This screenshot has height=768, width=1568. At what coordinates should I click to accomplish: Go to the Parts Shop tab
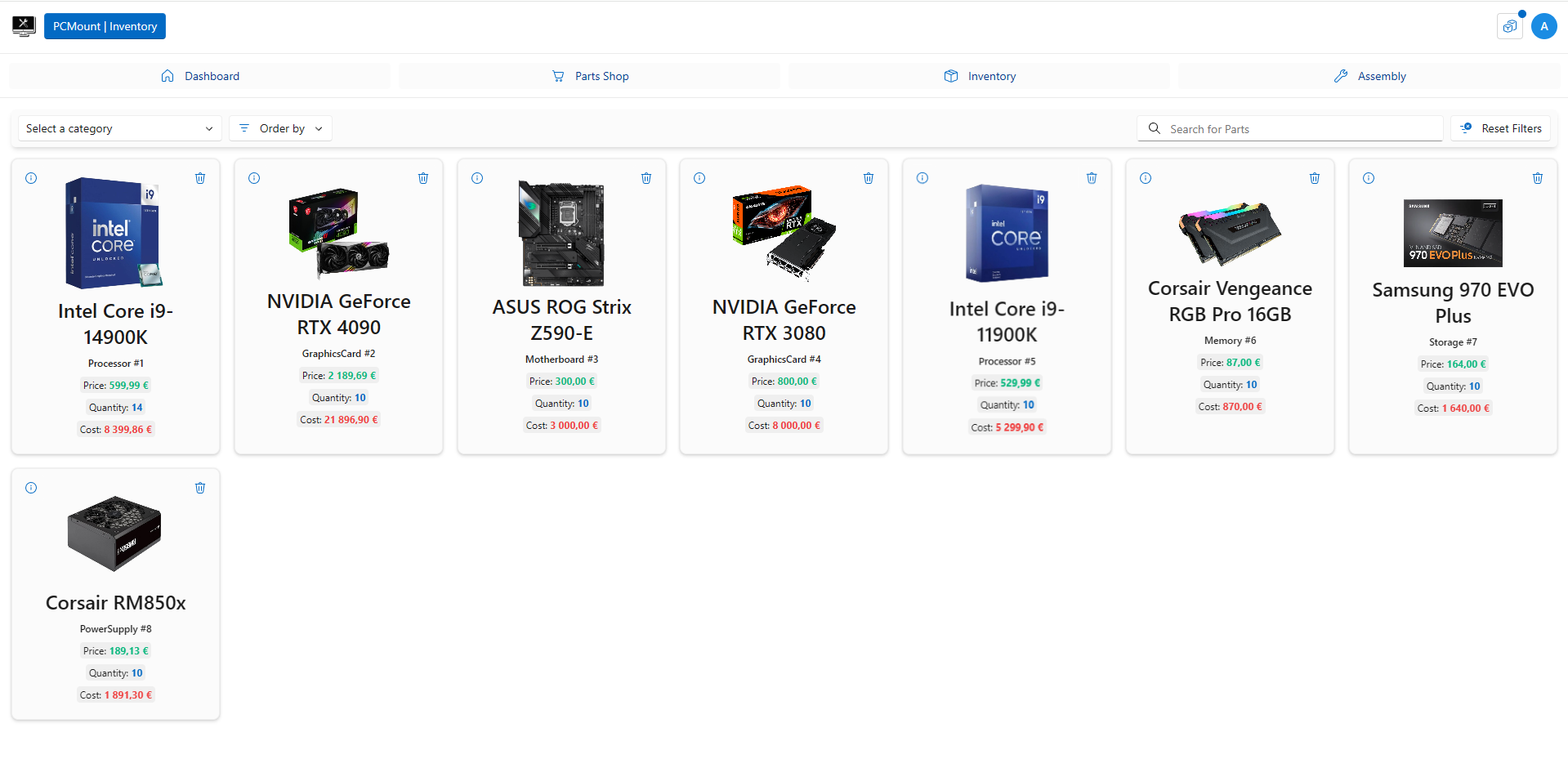pyautogui.click(x=590, y=76)
